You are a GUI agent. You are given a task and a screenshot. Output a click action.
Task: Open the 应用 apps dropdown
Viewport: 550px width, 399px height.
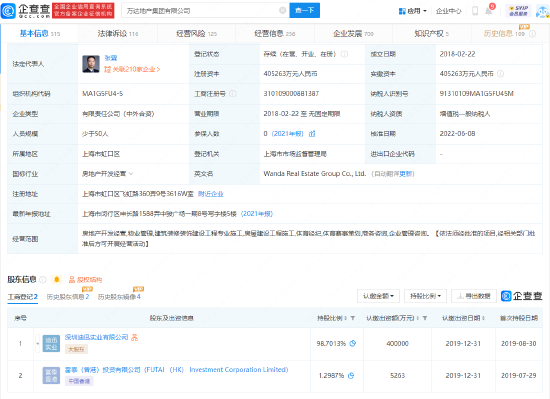(413, 11)
